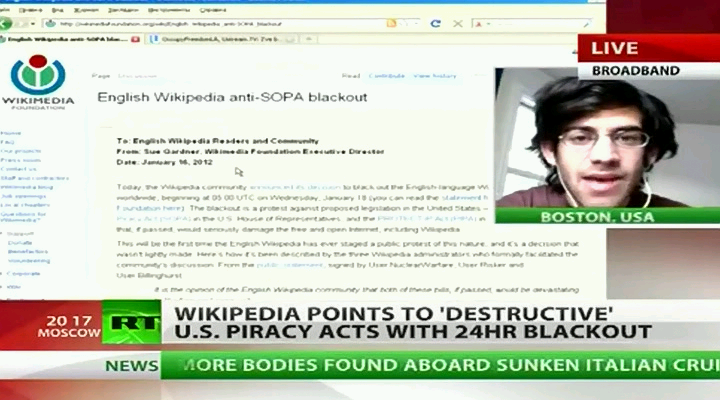
Task: Select the Read view tab
Action: [x=351, y=76]
